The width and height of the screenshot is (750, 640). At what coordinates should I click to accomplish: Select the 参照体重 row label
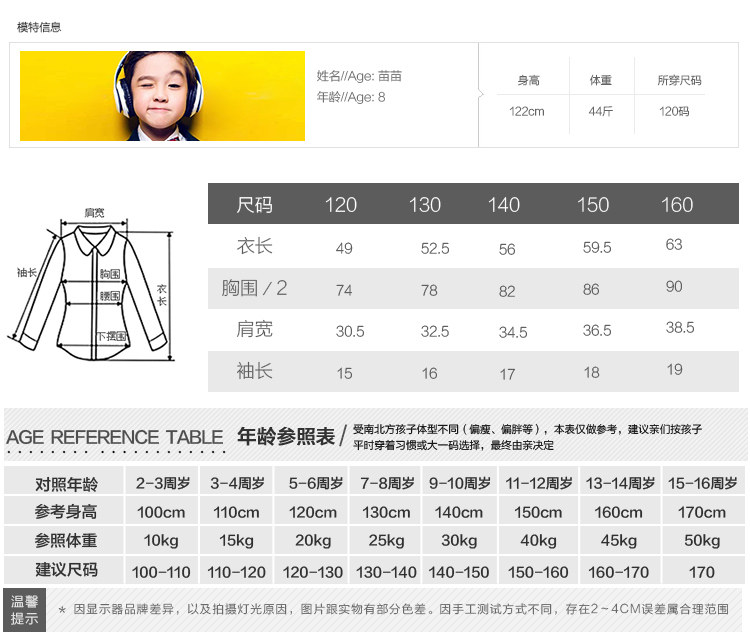[x=66, y=541]
